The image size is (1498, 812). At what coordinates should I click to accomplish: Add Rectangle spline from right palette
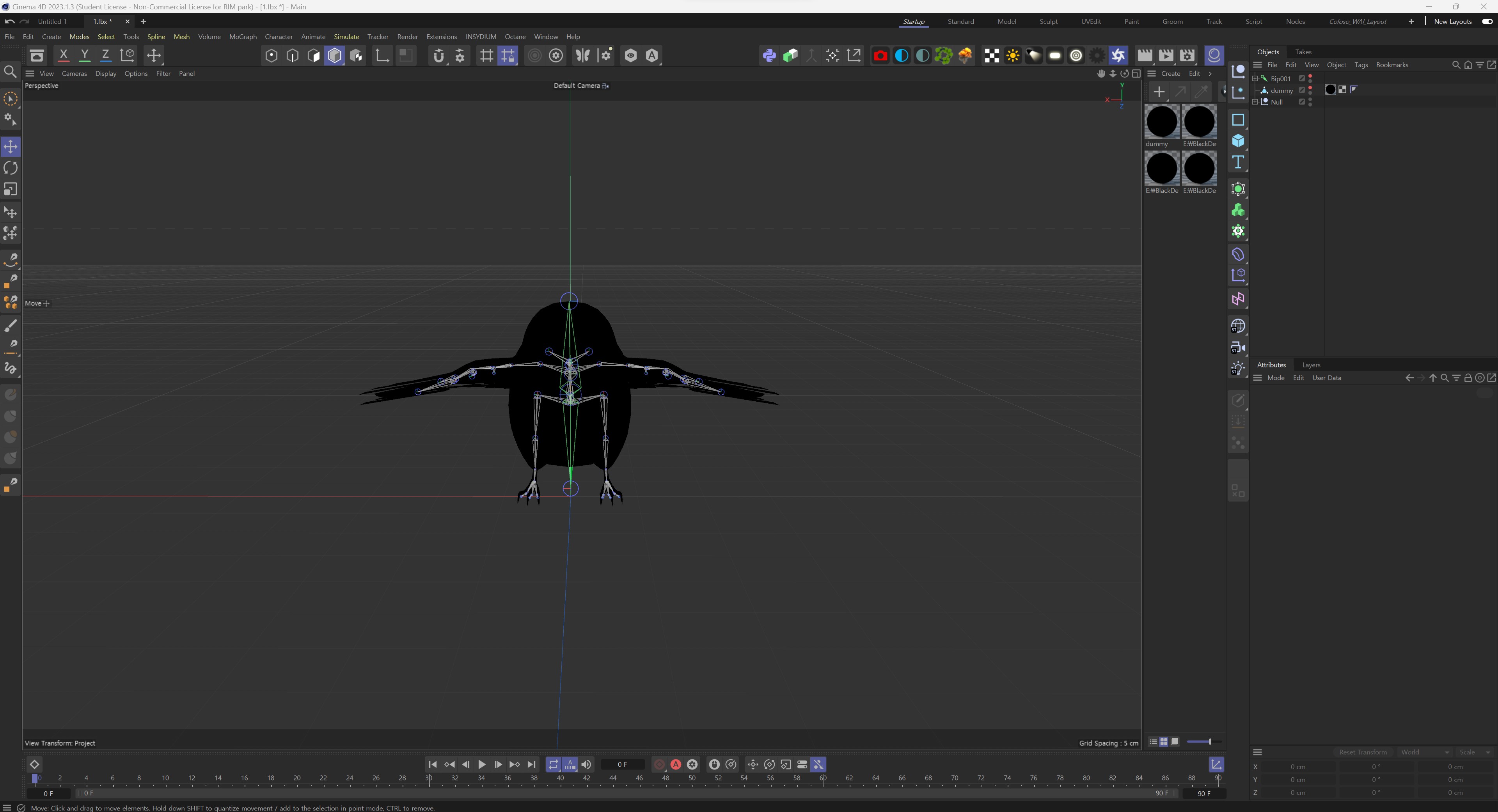tap(1238, 120)
